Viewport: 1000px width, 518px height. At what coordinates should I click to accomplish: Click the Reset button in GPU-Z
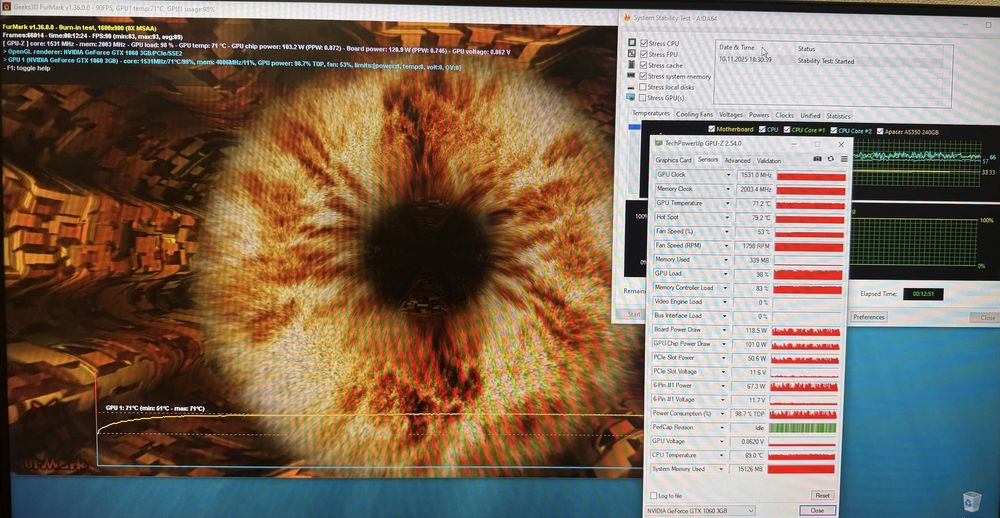(x=822, y=496)
